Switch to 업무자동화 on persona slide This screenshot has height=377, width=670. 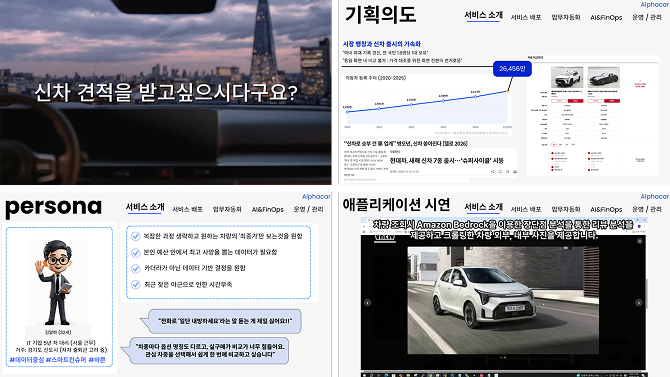[227, 209]
